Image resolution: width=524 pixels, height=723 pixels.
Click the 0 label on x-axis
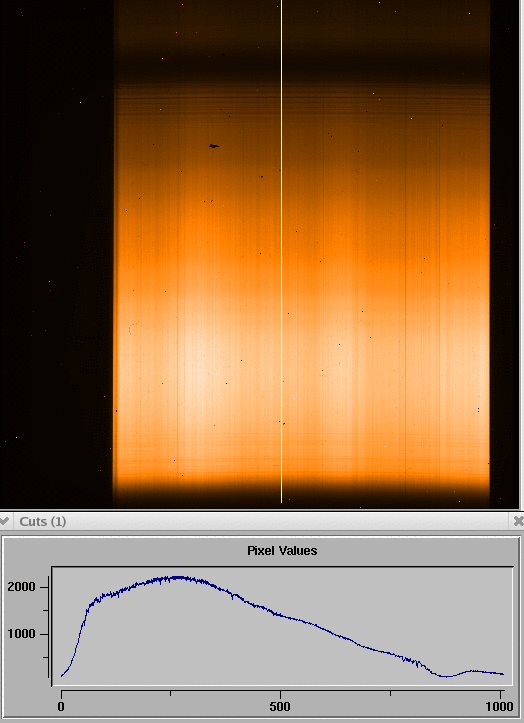tap(61, 706)
